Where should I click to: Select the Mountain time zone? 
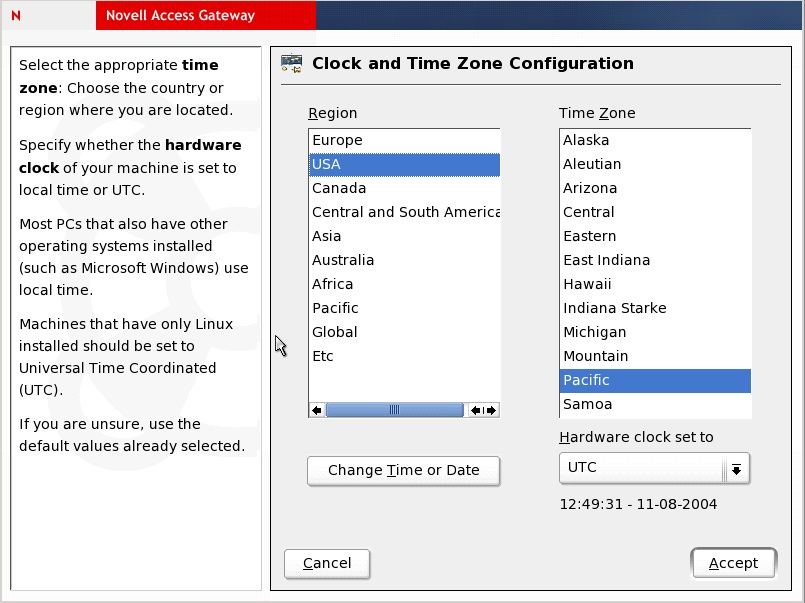click(596, 356)
